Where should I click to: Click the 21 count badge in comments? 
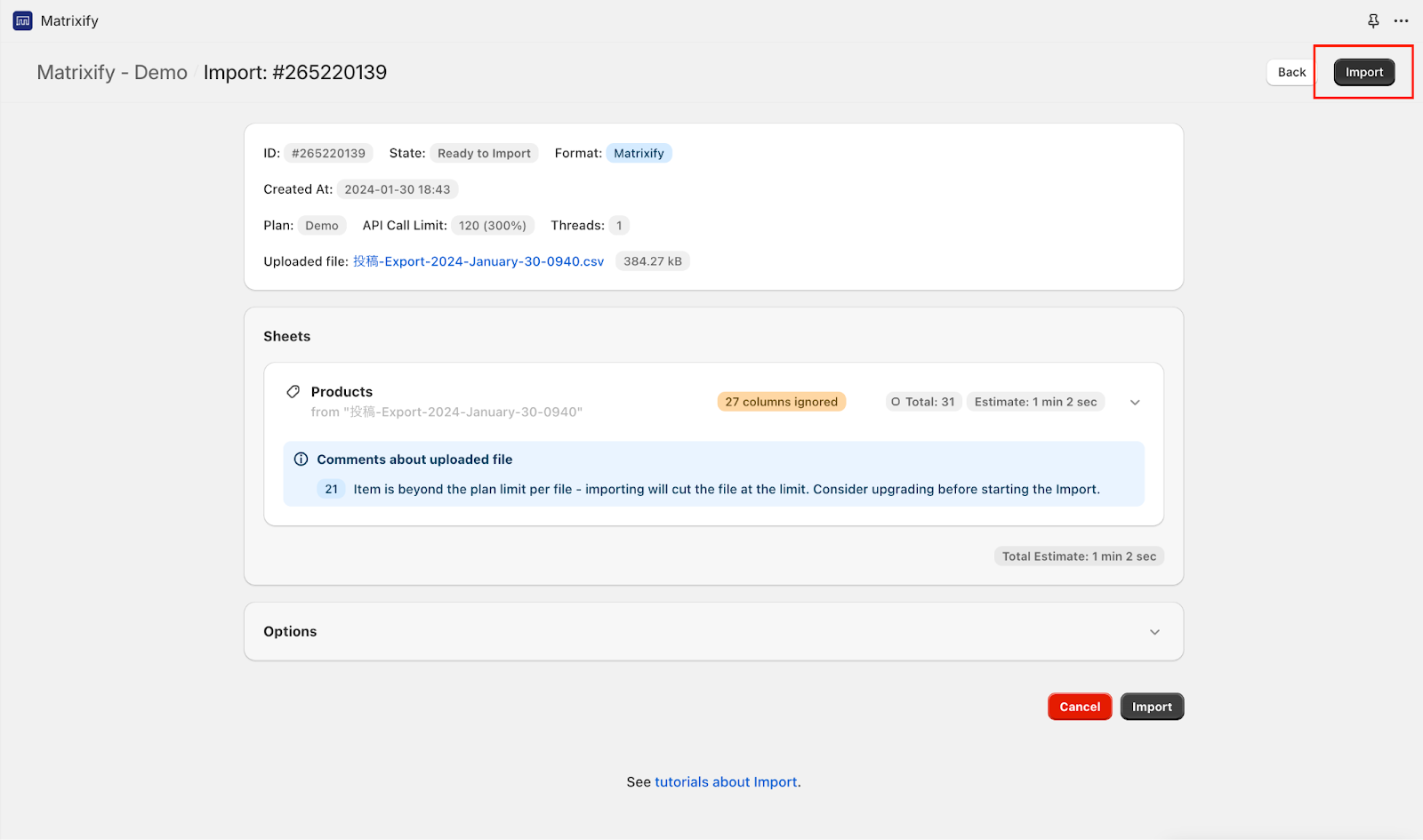(331, 489)
